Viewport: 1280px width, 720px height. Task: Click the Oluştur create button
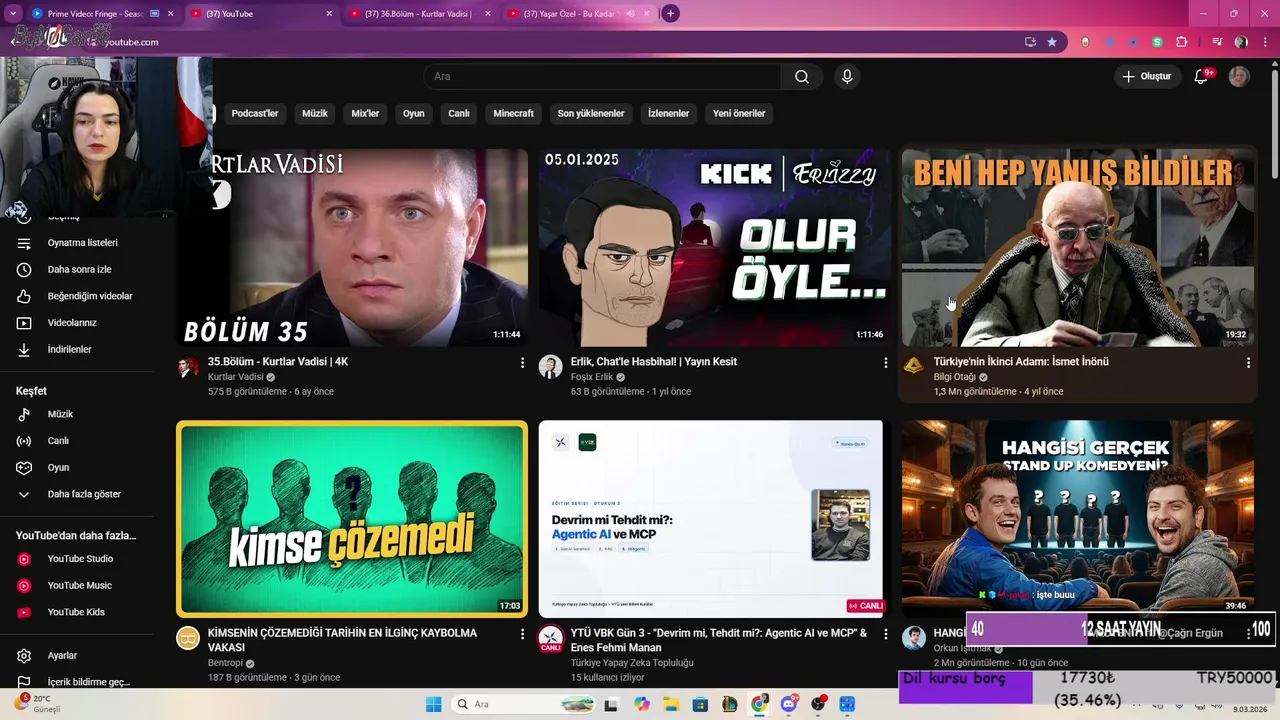tap(1146, 77)
